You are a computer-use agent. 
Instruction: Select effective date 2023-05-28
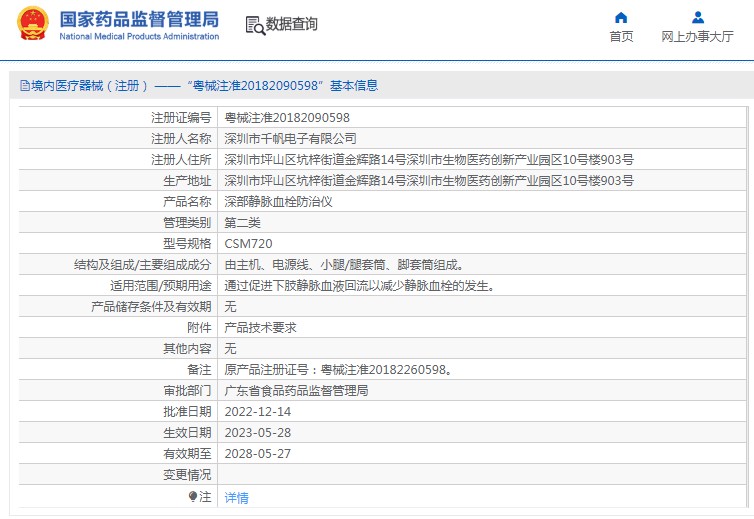[258, 433]
